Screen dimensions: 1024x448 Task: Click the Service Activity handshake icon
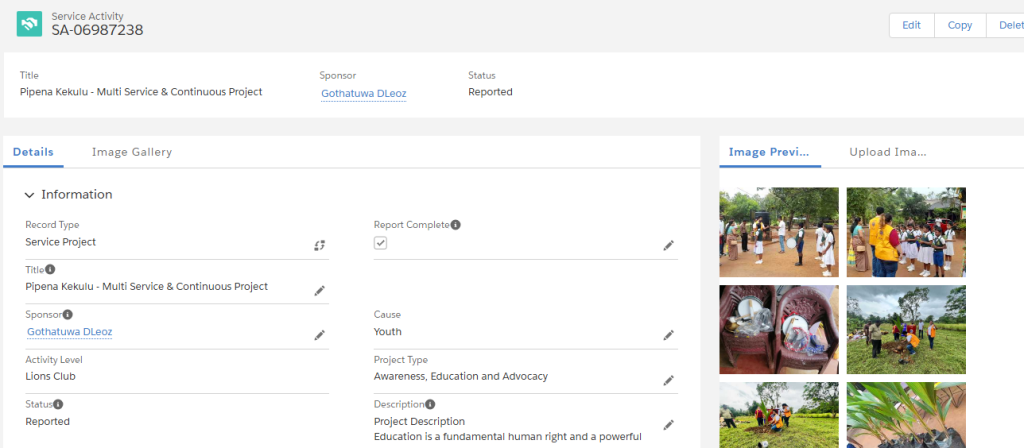29,24
